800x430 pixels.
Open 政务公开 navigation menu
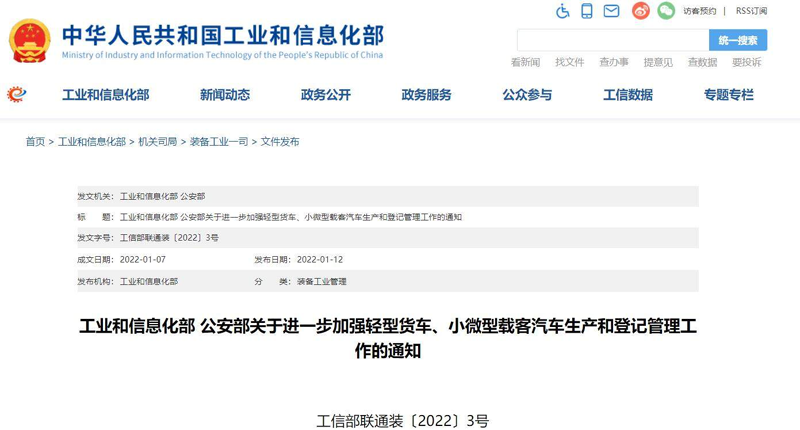(x=326, y=95)
